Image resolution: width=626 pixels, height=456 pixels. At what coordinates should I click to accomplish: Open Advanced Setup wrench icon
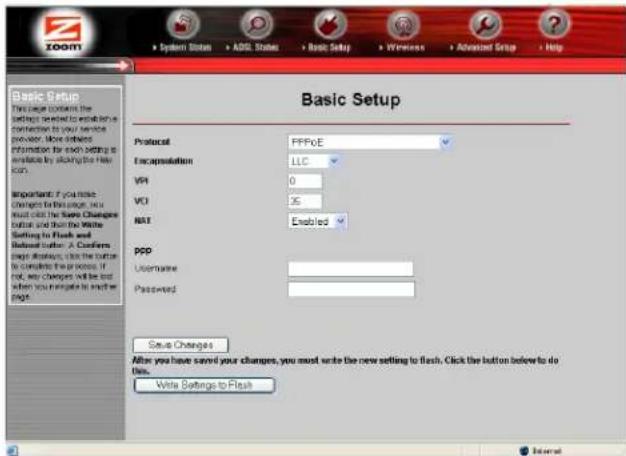click(x=485, y=24)
